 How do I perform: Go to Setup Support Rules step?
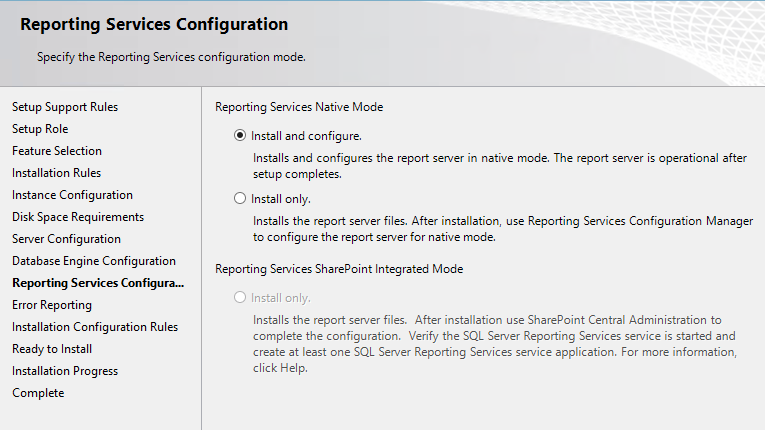(65, 107)
